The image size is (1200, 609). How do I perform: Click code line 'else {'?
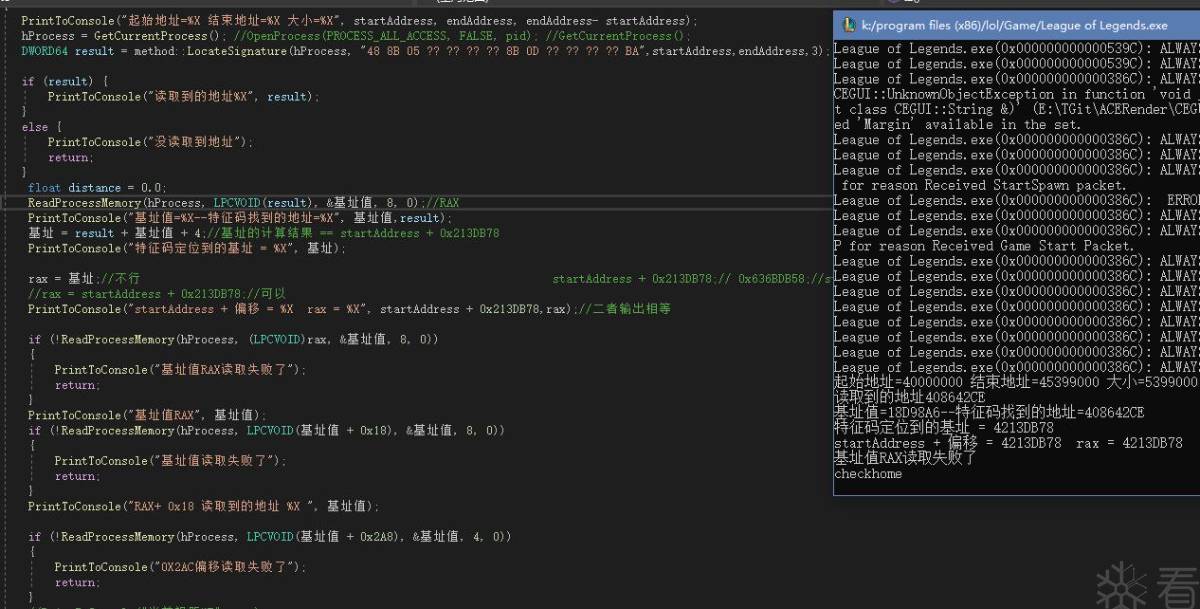[42, 127]
